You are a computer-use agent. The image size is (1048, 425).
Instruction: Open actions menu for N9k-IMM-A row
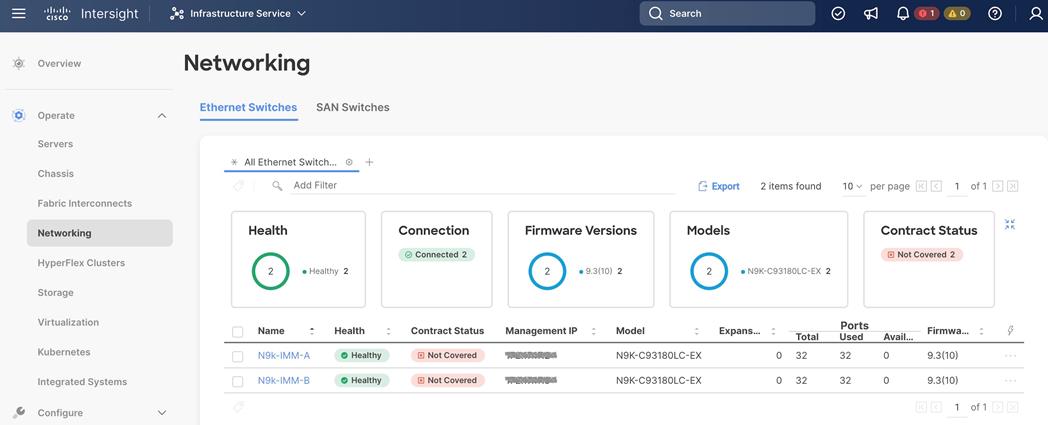(1010, 356)
